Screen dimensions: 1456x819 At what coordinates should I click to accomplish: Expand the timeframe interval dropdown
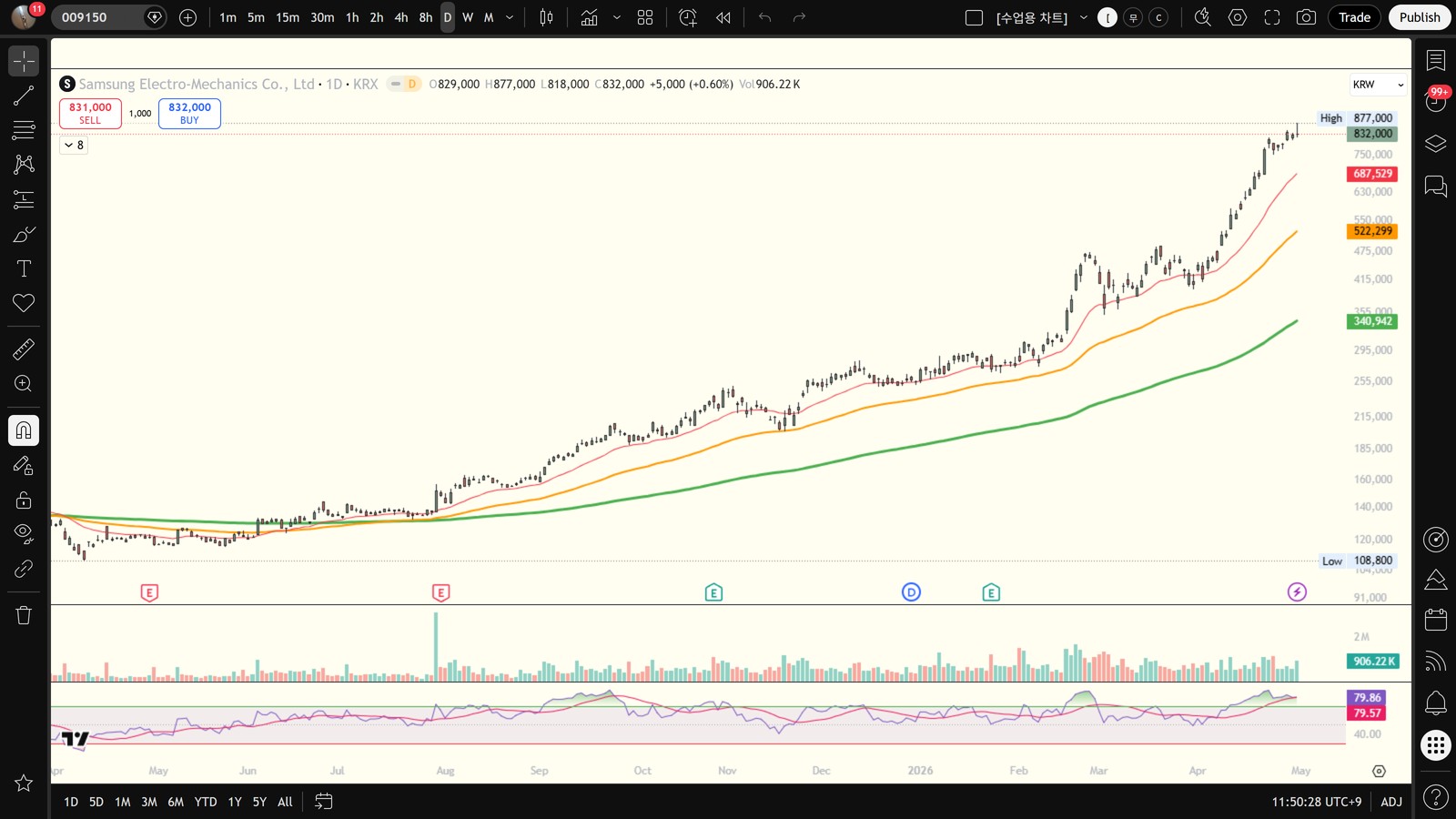pyautogui.click(x=510, y=17)
